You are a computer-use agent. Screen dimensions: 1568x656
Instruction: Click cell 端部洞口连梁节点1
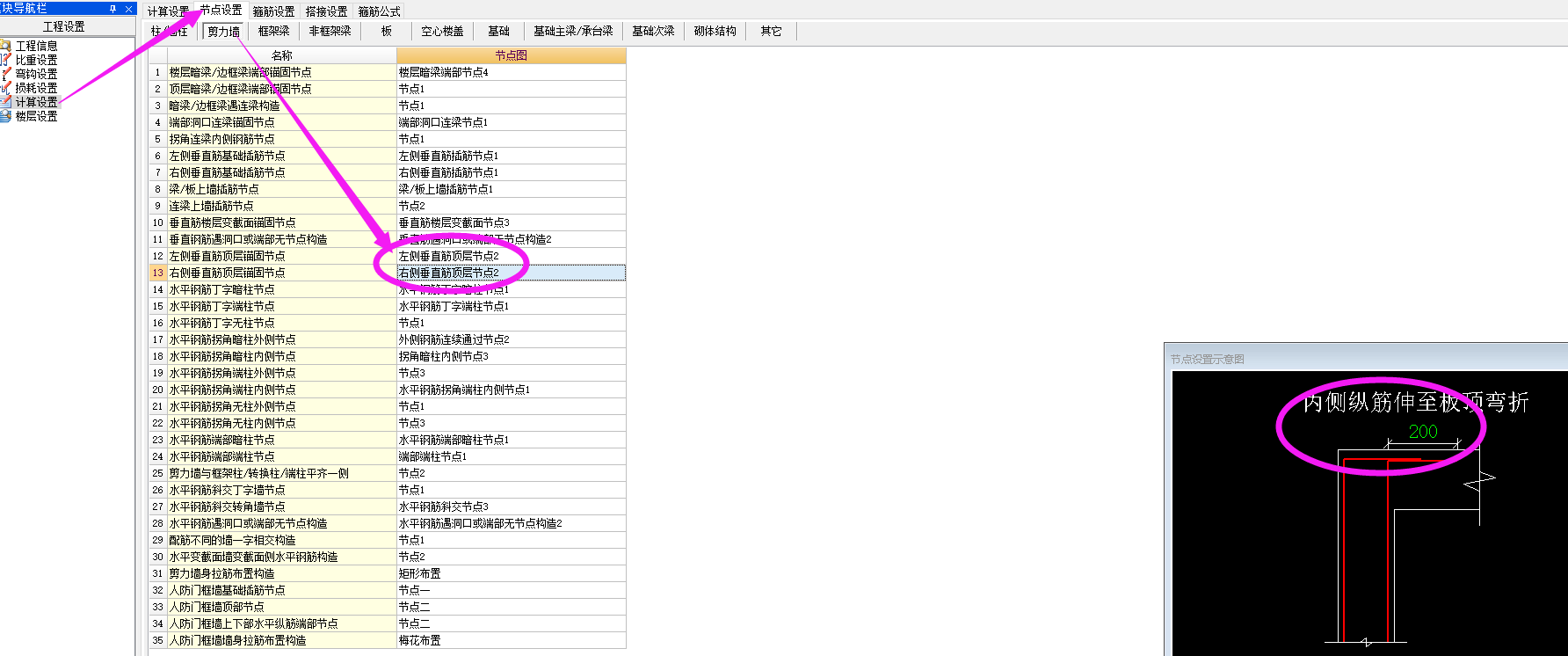coord(511,122)
